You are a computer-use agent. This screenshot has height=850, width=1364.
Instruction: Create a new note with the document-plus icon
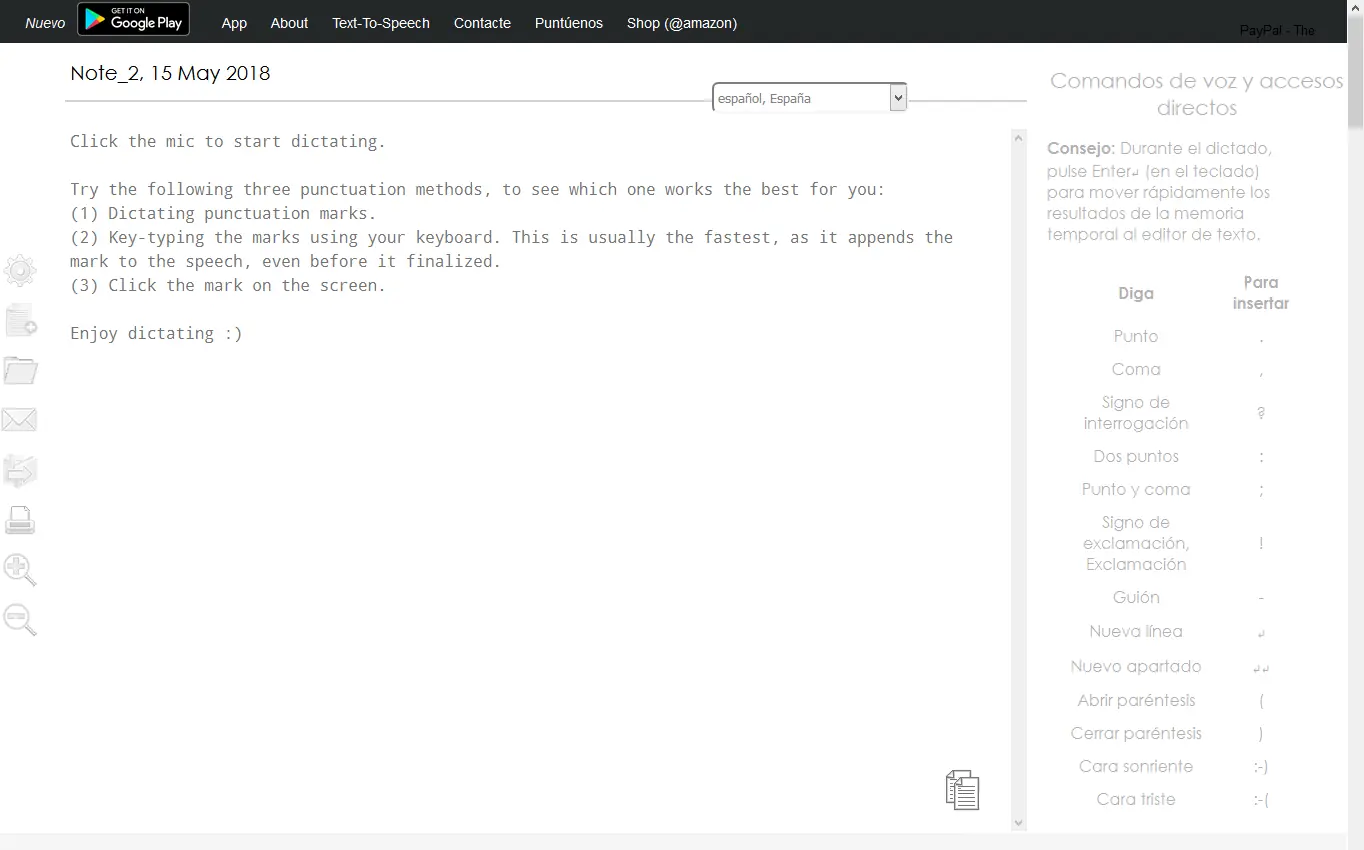coord(21,320)
